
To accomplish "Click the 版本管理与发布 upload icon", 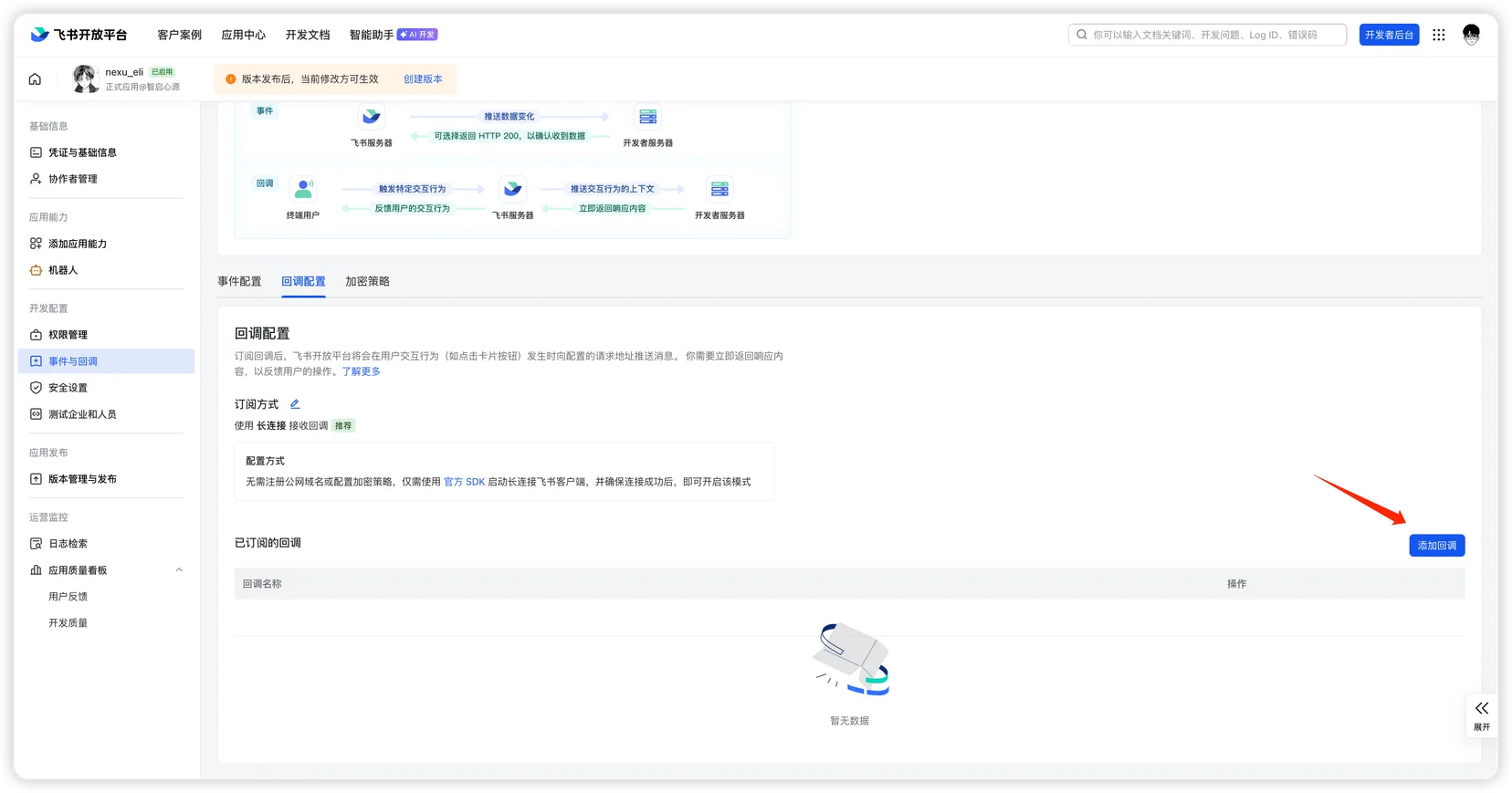I will (36, 479).
